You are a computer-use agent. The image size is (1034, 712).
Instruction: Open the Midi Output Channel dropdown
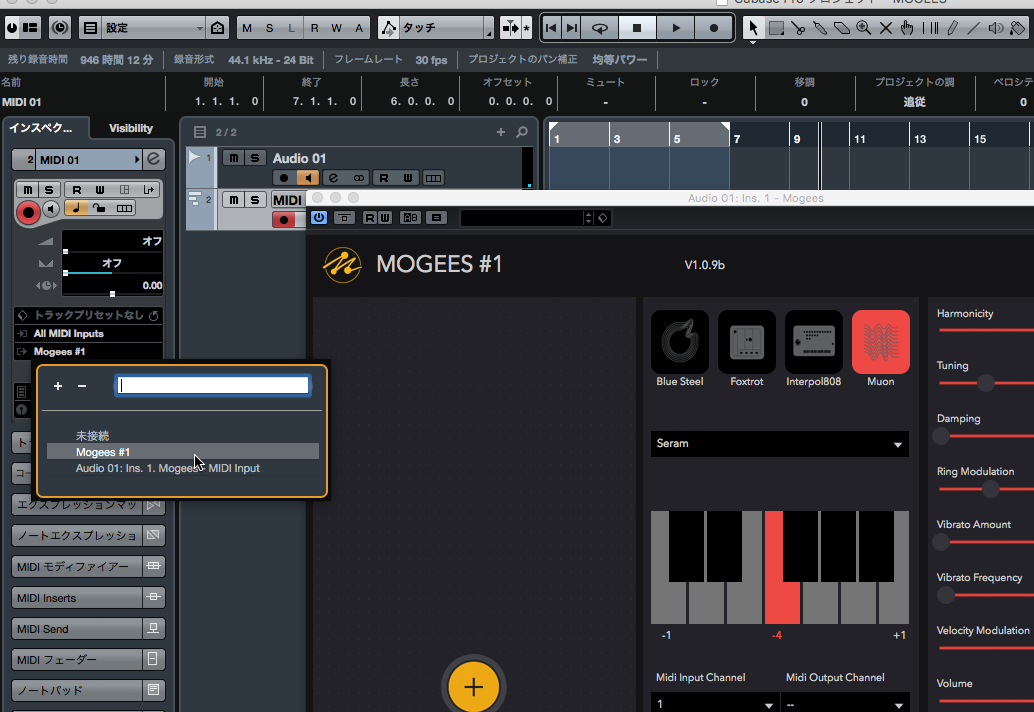click(x=845, y=703)
